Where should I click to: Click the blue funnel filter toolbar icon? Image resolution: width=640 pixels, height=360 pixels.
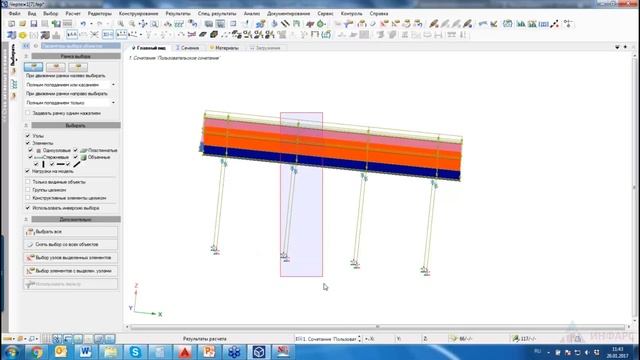[x=348, y=24]
